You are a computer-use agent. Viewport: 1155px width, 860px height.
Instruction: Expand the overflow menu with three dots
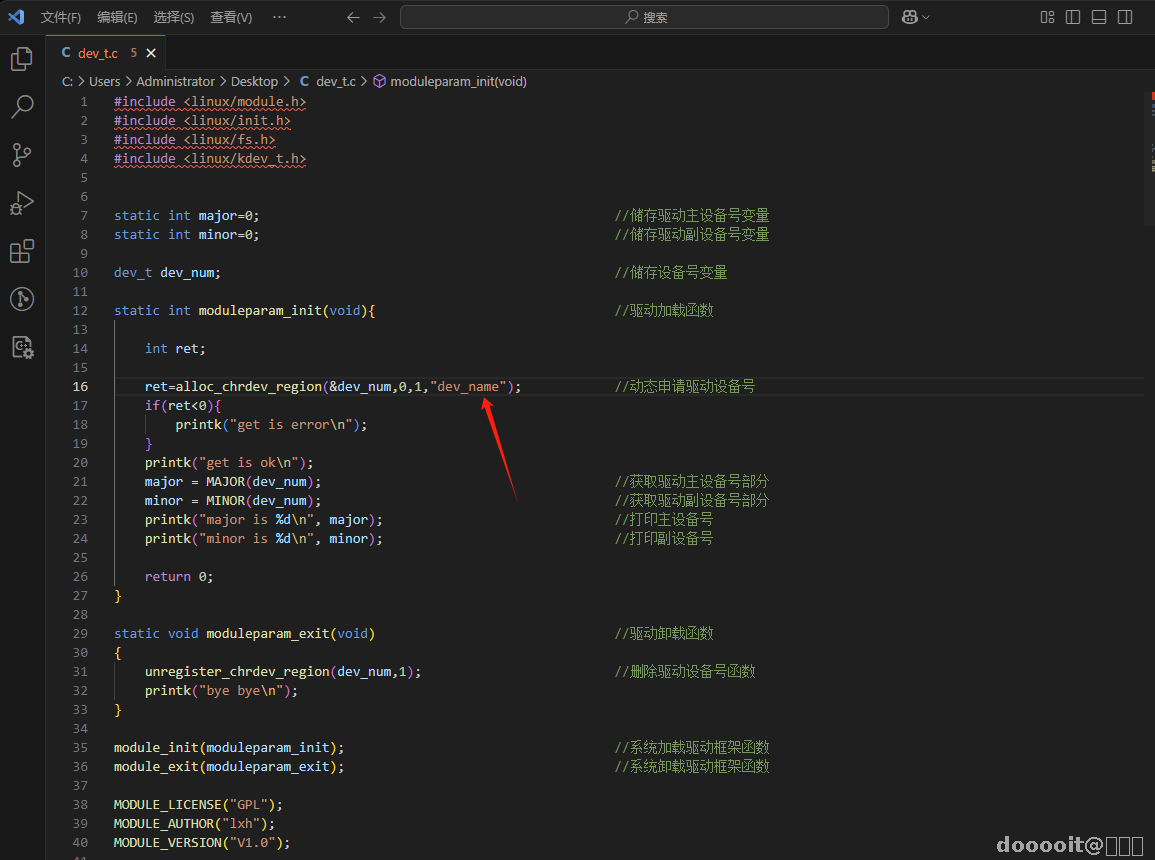[x=279, y=17]
